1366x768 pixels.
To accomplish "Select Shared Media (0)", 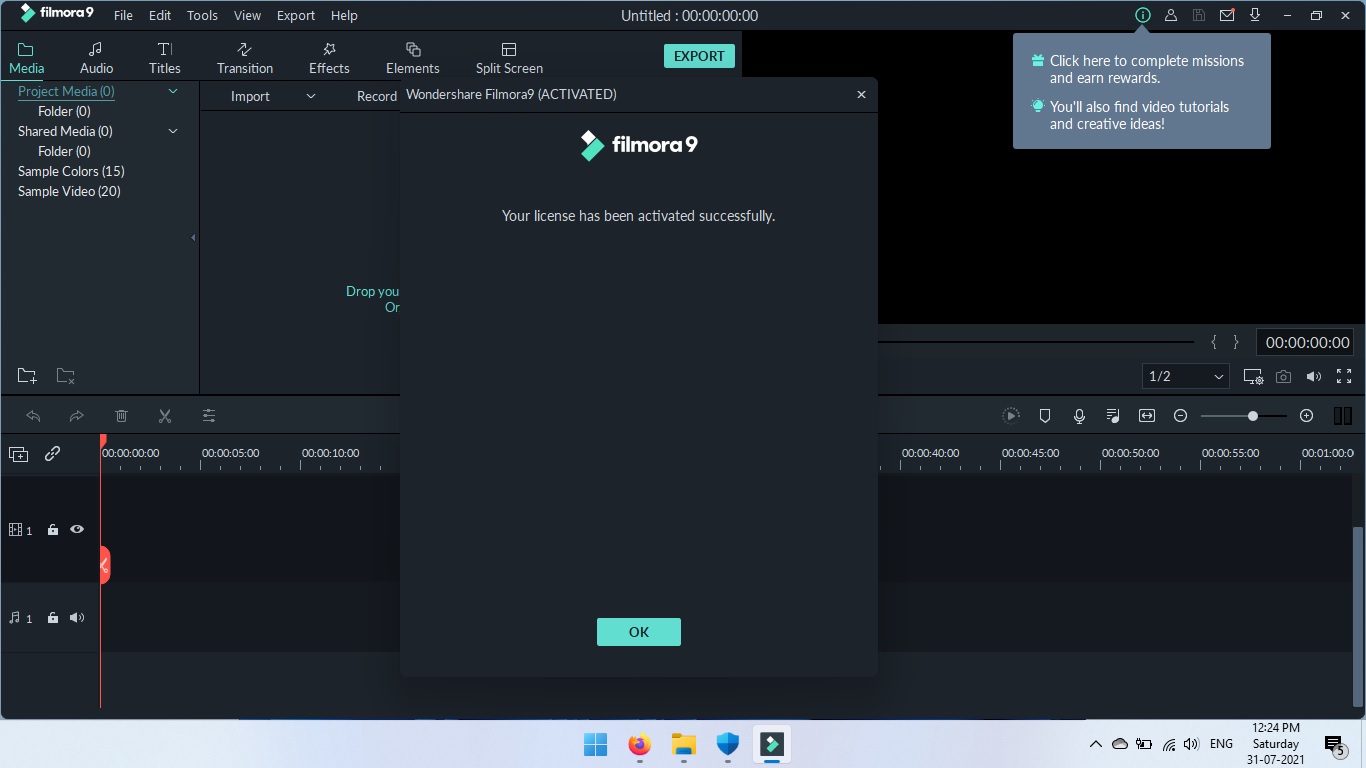I will click(x=65, y=131).
